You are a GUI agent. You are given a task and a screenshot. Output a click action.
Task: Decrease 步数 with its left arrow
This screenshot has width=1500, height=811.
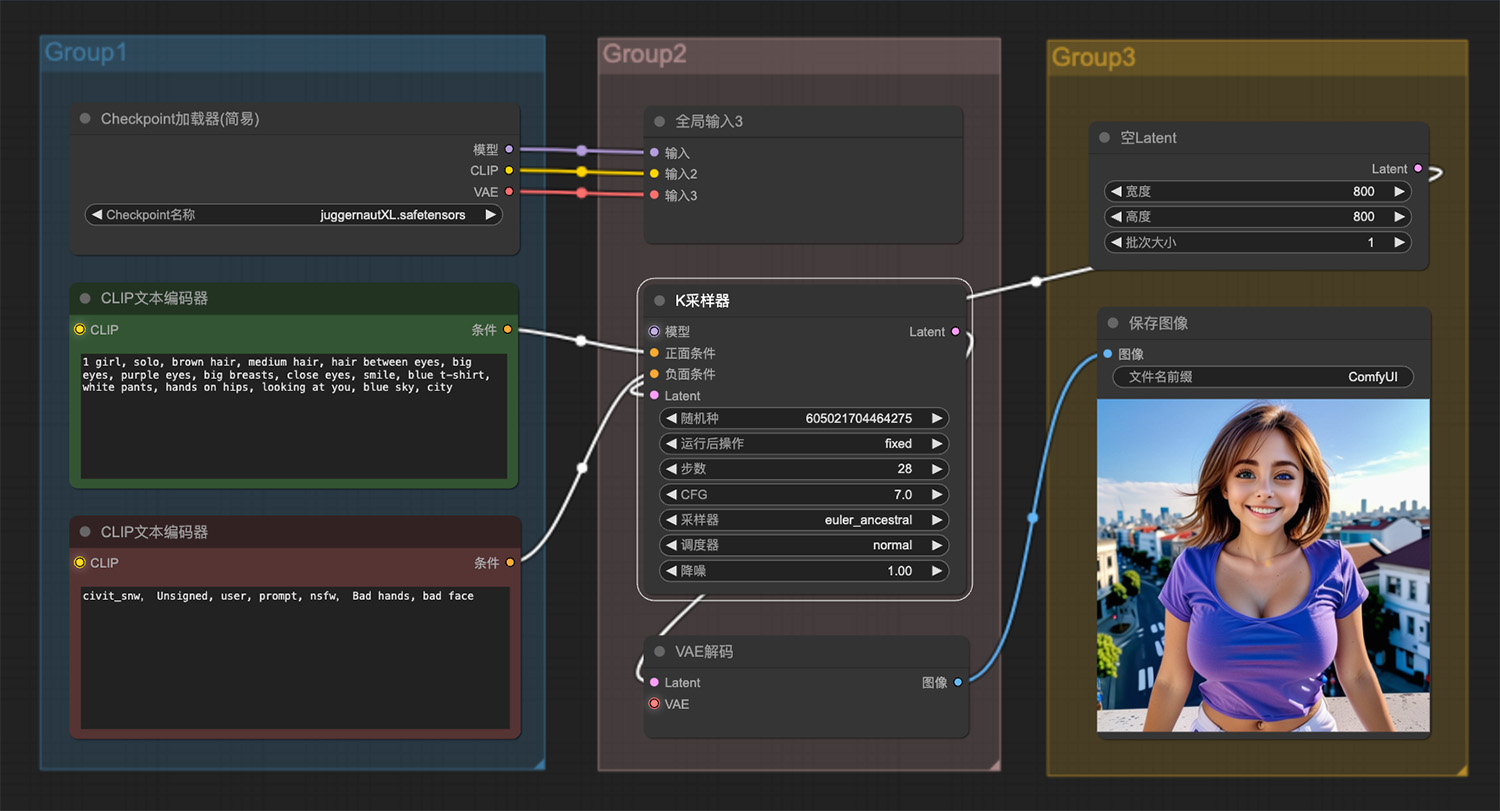671,468
